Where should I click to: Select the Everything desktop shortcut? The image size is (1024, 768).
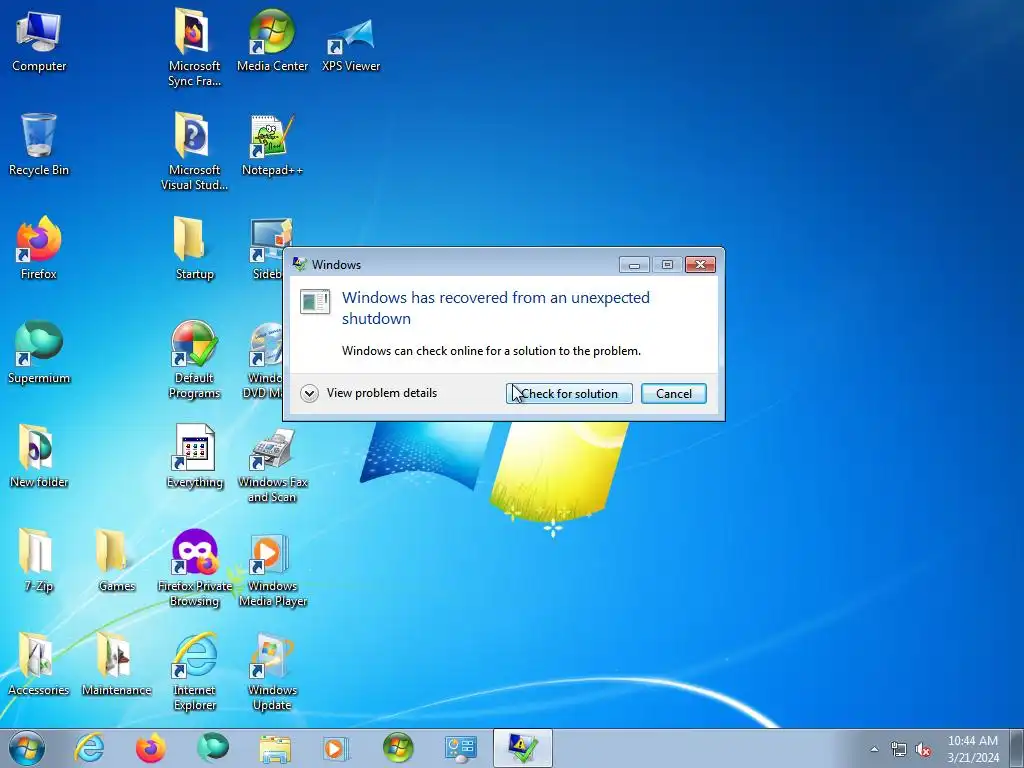coord(194,456)
